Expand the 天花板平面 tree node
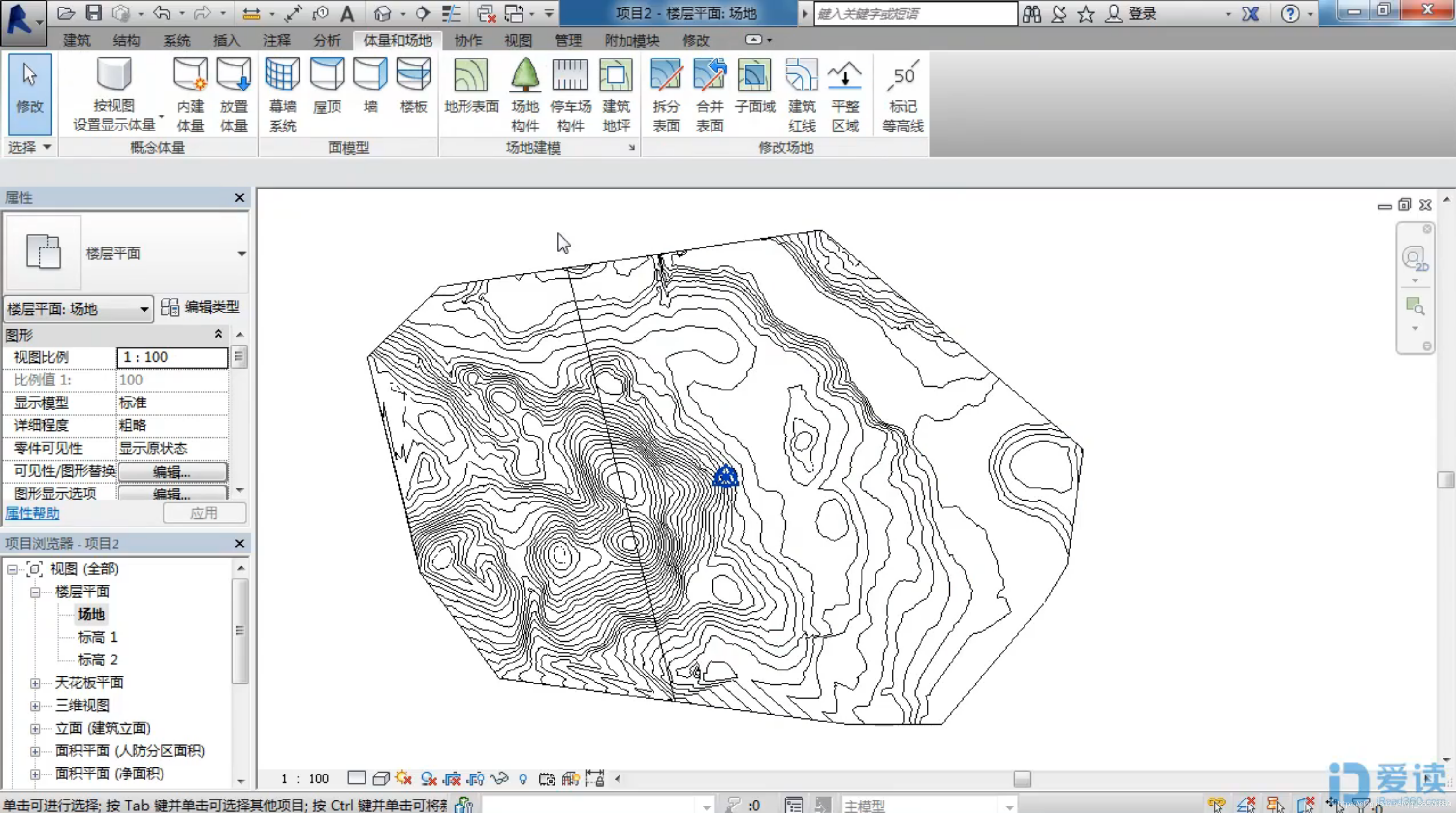 pos(35,683)
